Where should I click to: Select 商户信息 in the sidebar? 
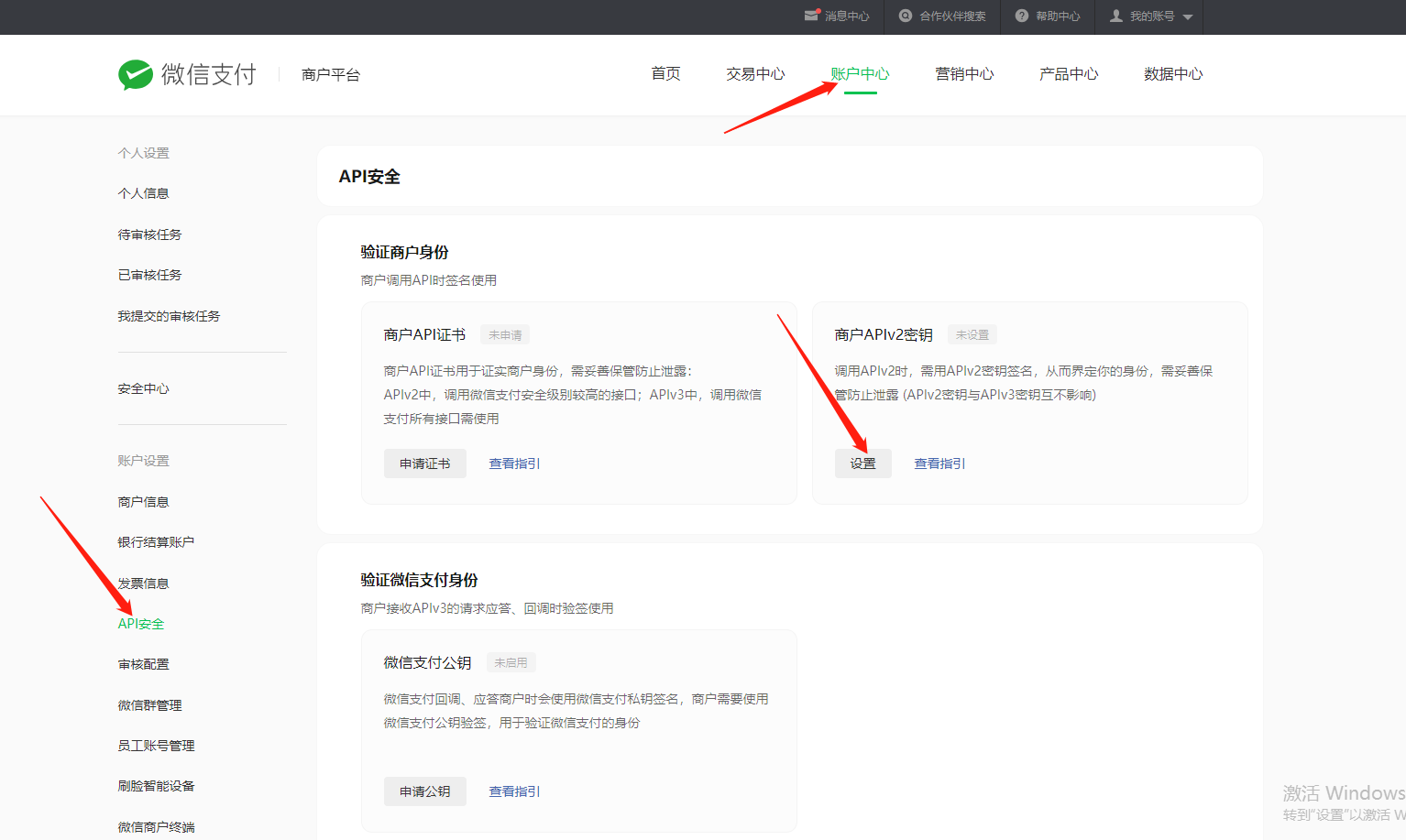click(143, 502)
